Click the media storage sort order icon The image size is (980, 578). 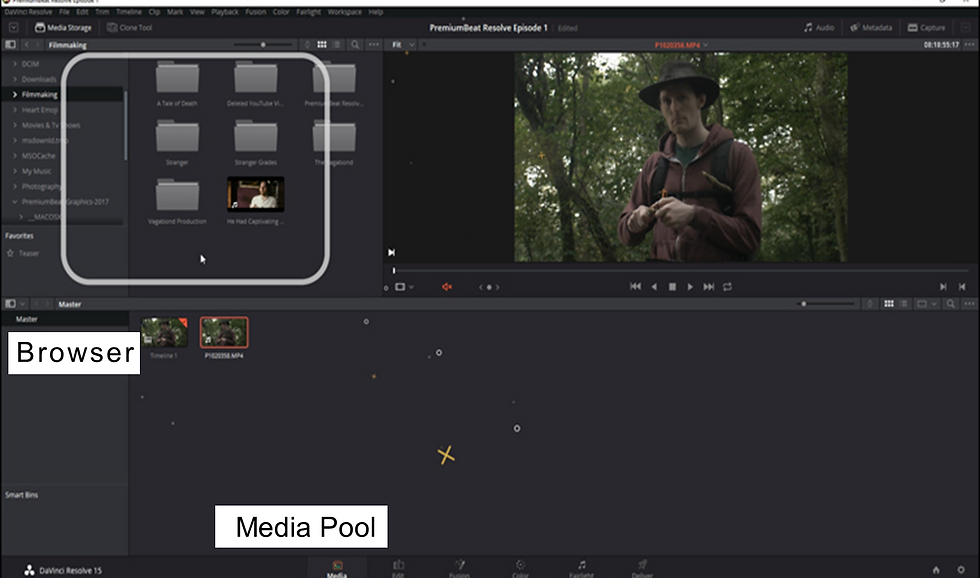click(x=307, y=45)
